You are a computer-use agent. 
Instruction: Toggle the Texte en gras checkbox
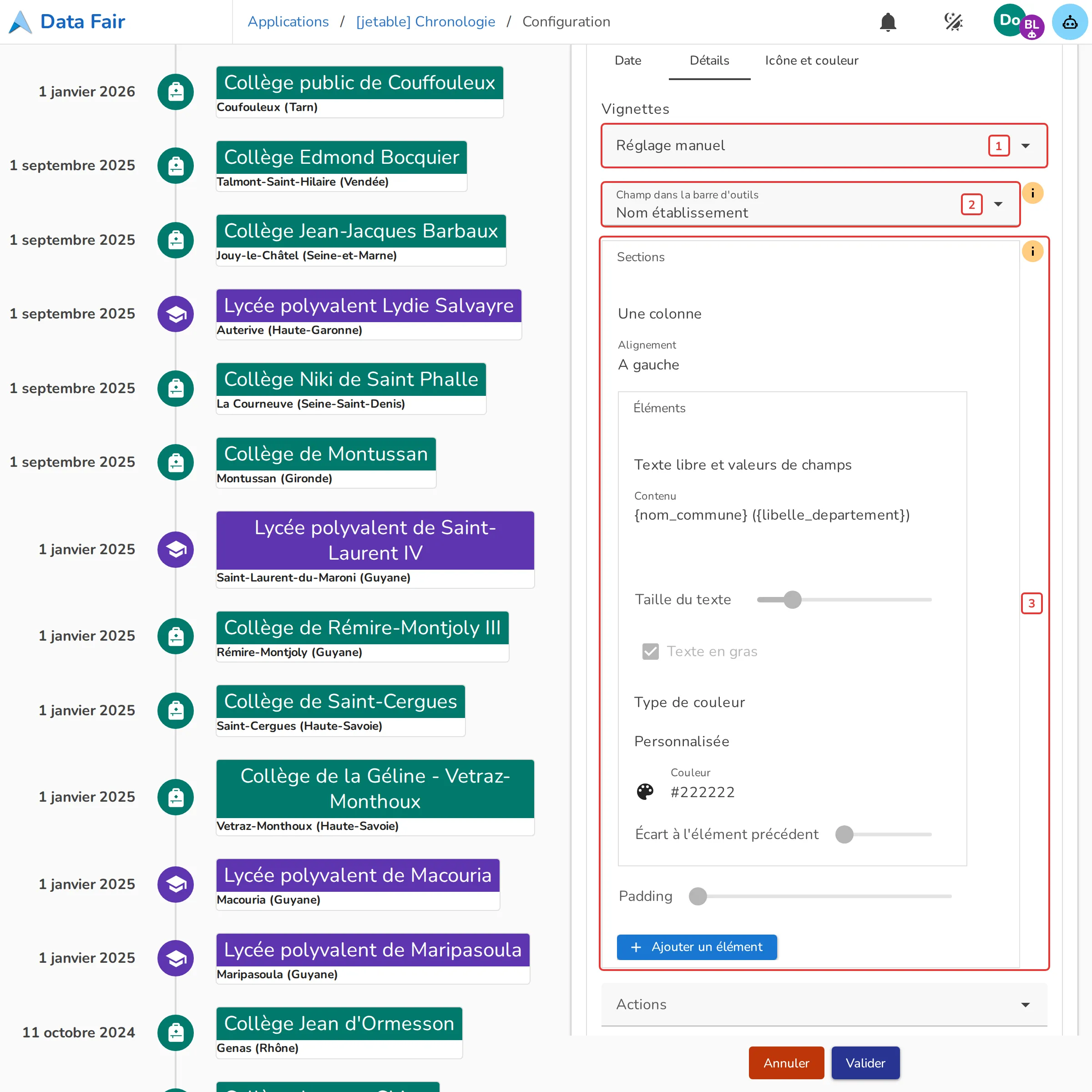tap(651, 651)
